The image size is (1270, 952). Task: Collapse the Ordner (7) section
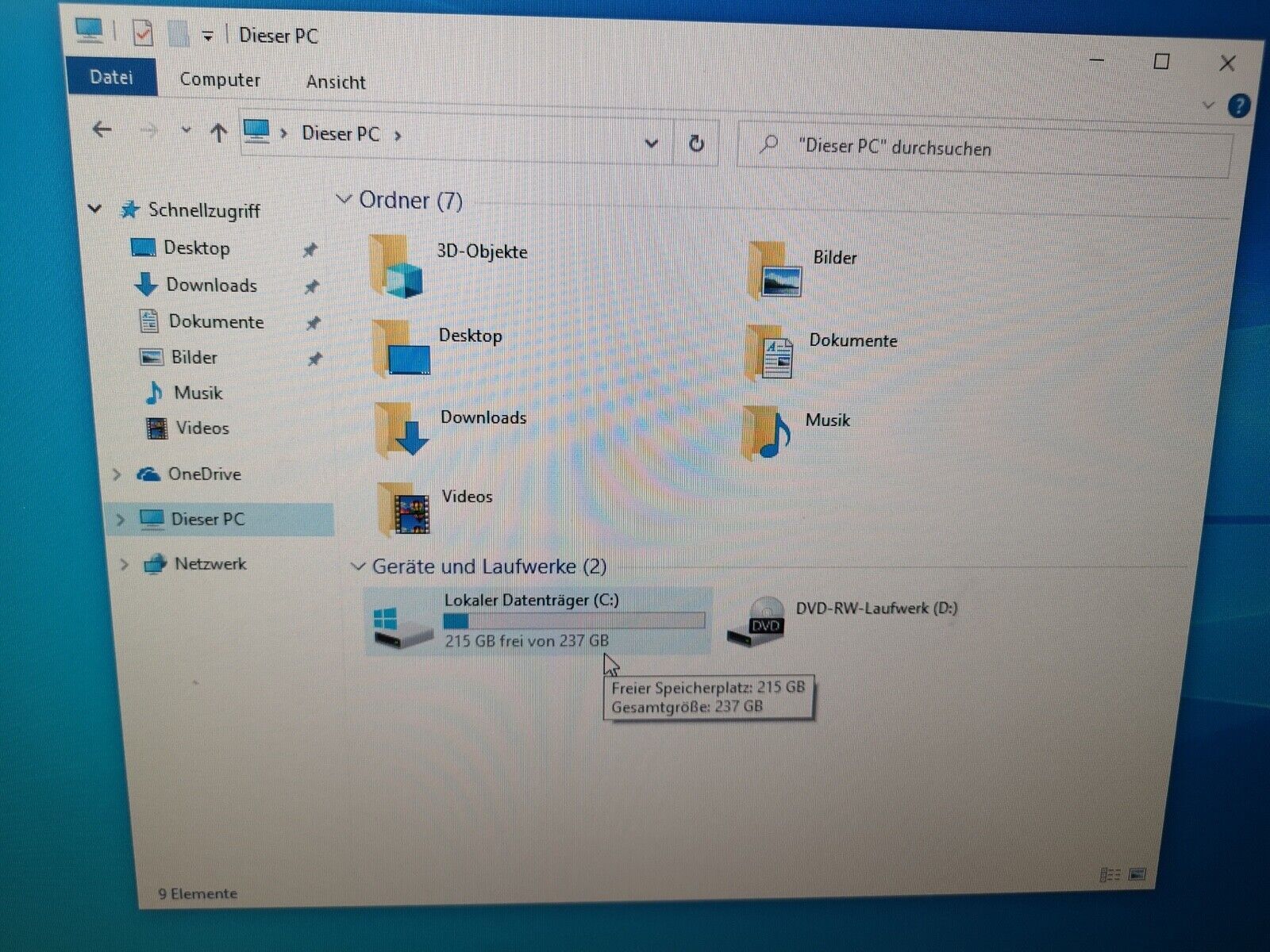344,199
